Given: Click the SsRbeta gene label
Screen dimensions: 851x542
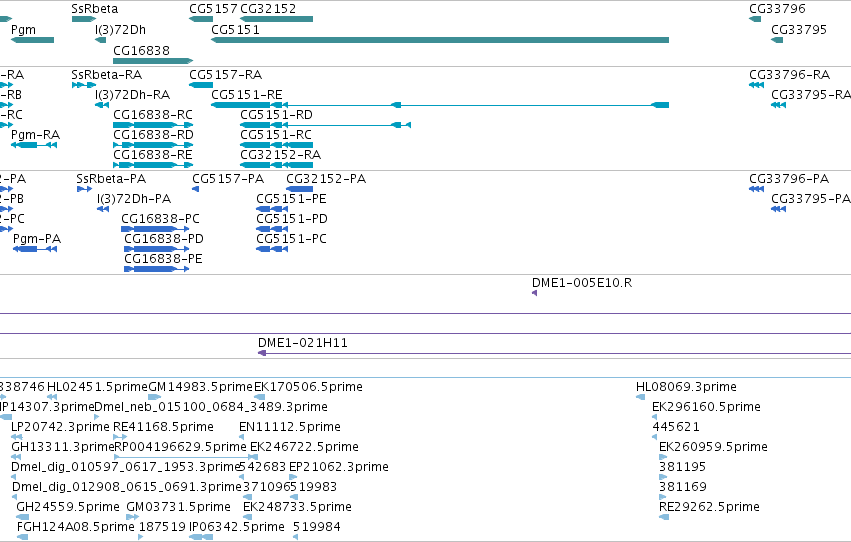Looking at the screenshot, I should click(x=94, y=9).
